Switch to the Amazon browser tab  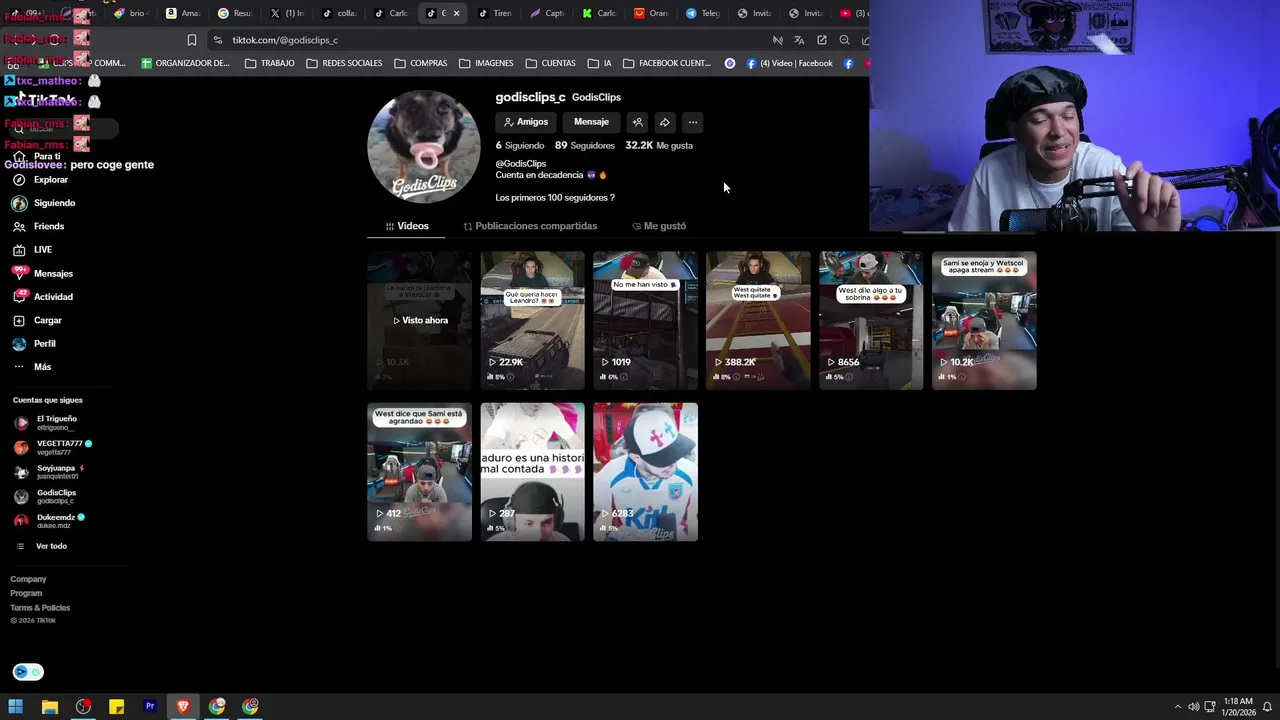pyautogui.click(x=183, y=13)
